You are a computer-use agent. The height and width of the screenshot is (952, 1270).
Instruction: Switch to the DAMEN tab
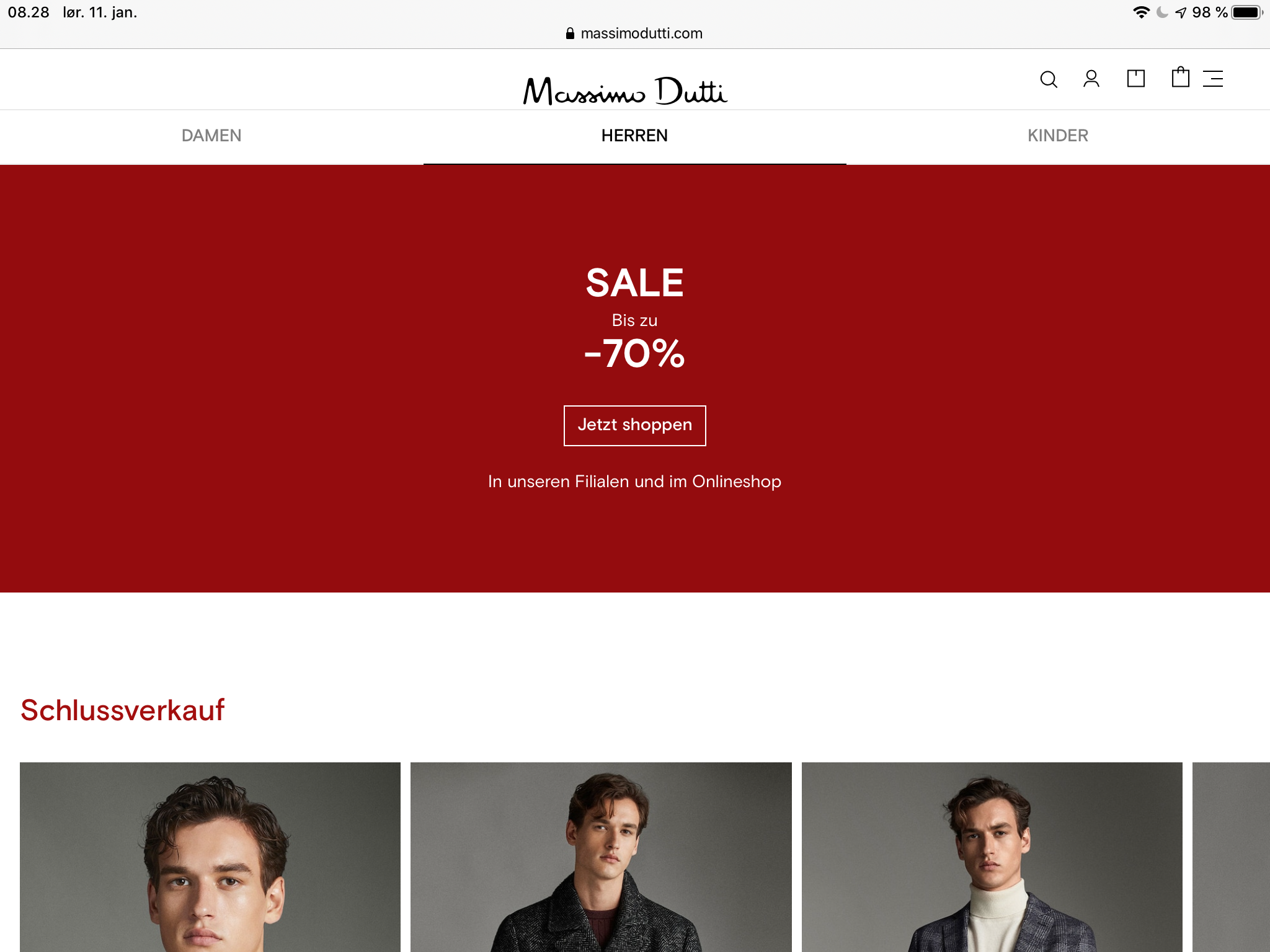[211, 136]
